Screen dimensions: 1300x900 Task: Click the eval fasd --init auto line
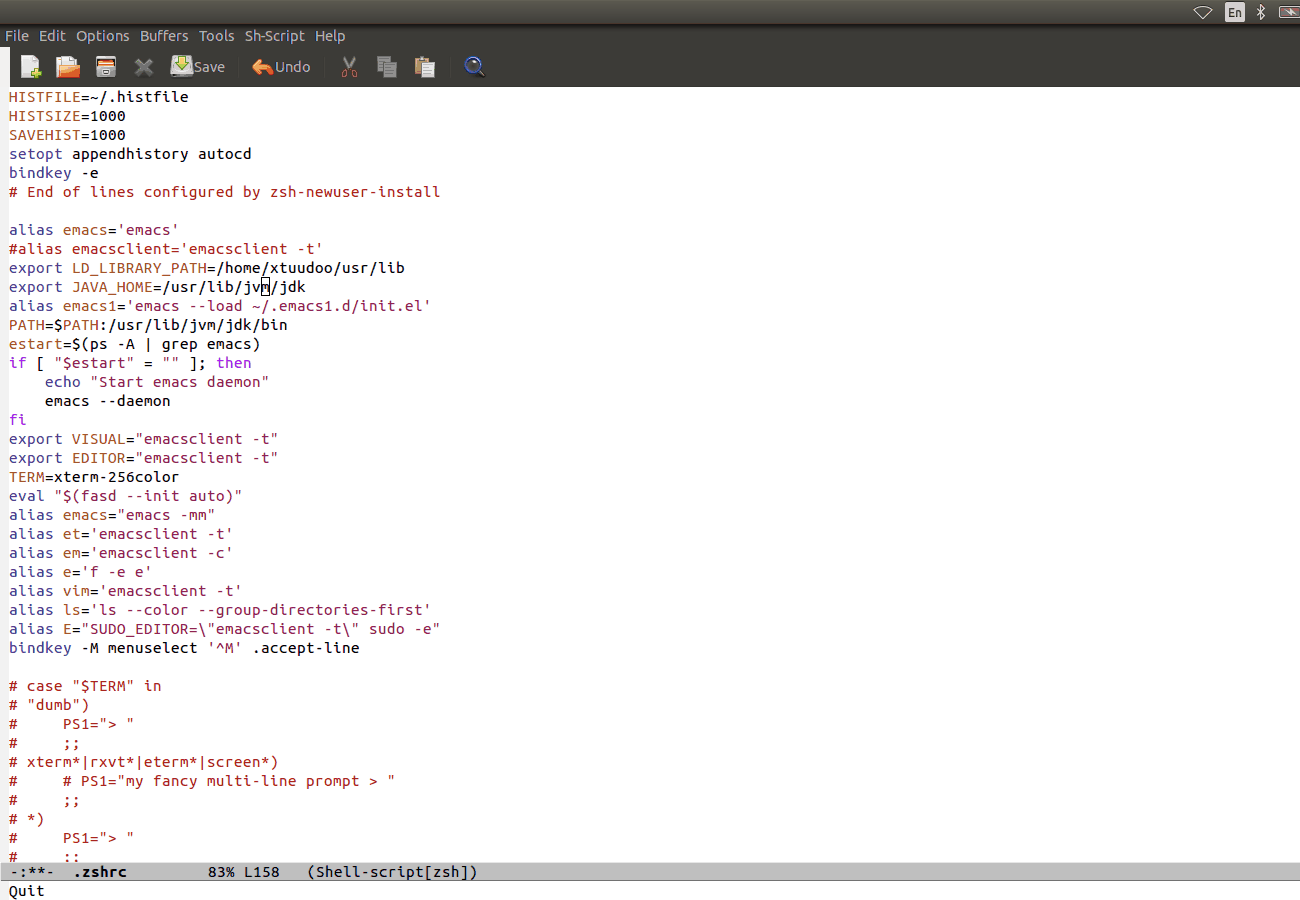[x=126, y=496]
